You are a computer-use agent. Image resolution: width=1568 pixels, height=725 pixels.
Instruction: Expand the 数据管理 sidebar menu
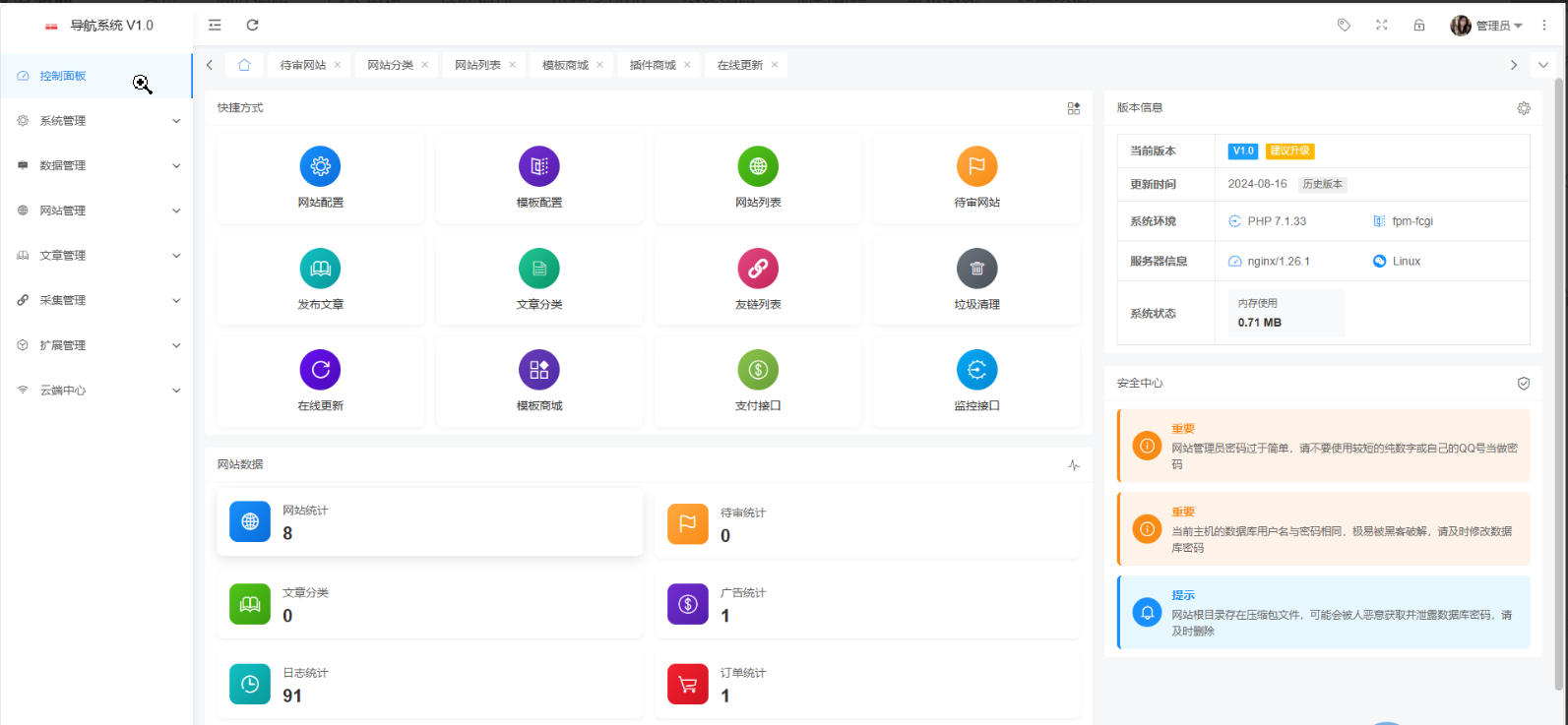pos(96,165)
